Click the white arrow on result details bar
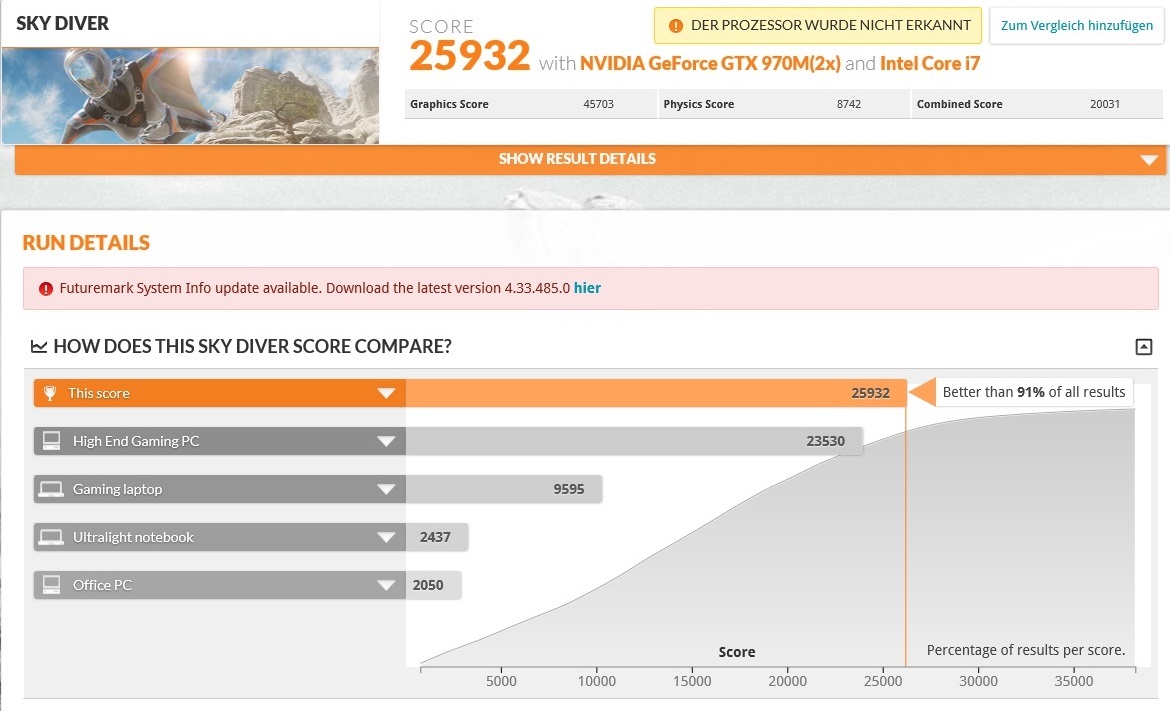 point(1148,160)
